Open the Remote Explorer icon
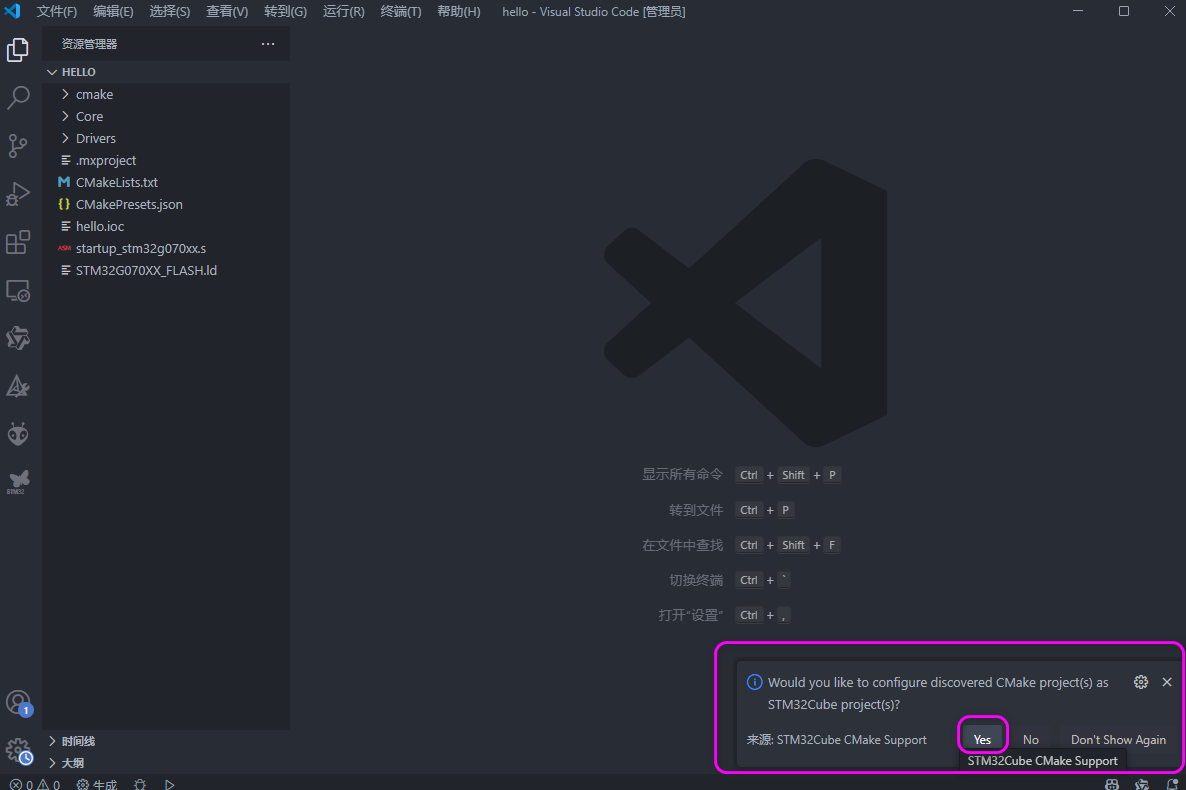1186x790 pixels. click(x=17, y=291)
